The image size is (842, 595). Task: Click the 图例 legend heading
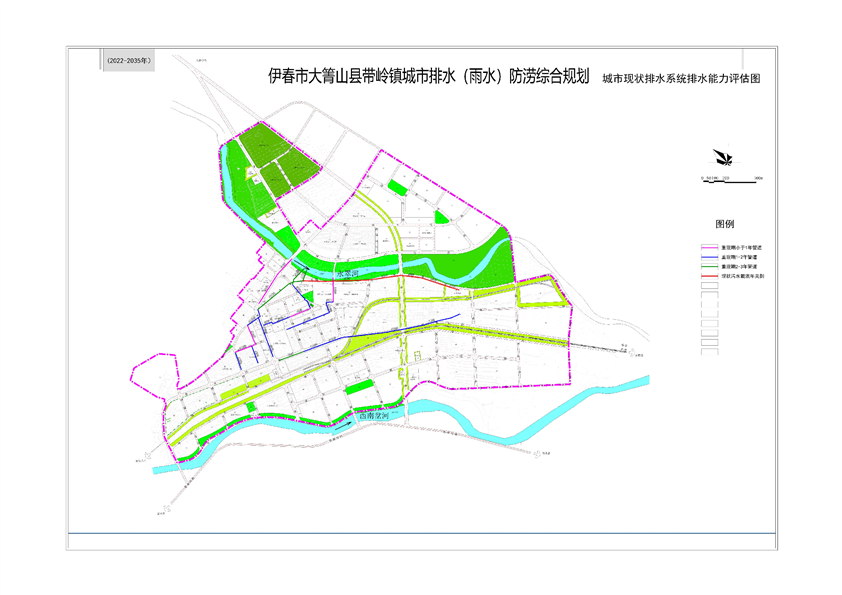(724, 224)
